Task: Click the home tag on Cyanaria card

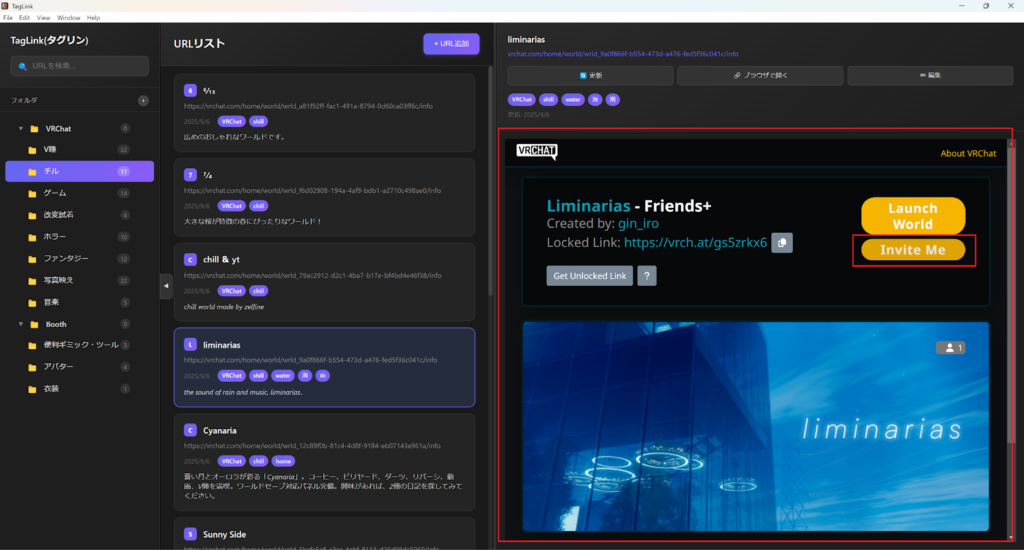Action: tap(283, 461)
